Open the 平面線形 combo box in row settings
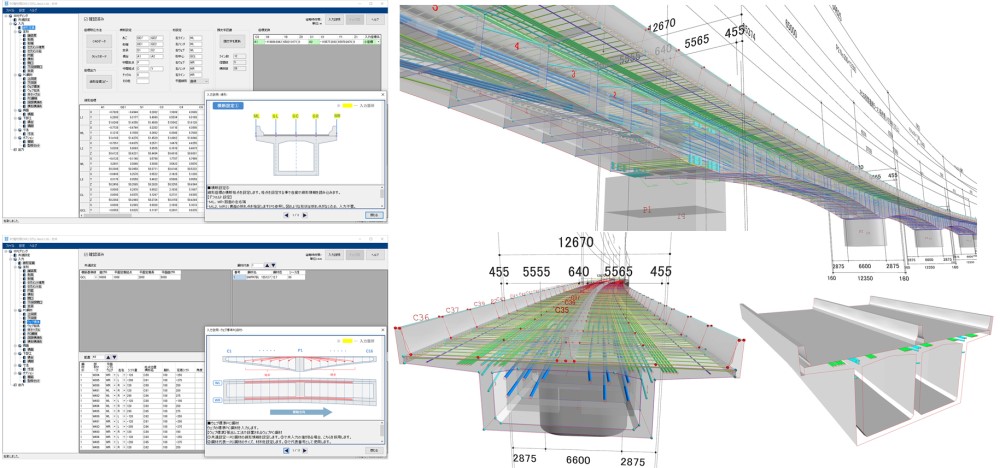This screenshot has height=468, width=1000. click(x=198, y=81)
